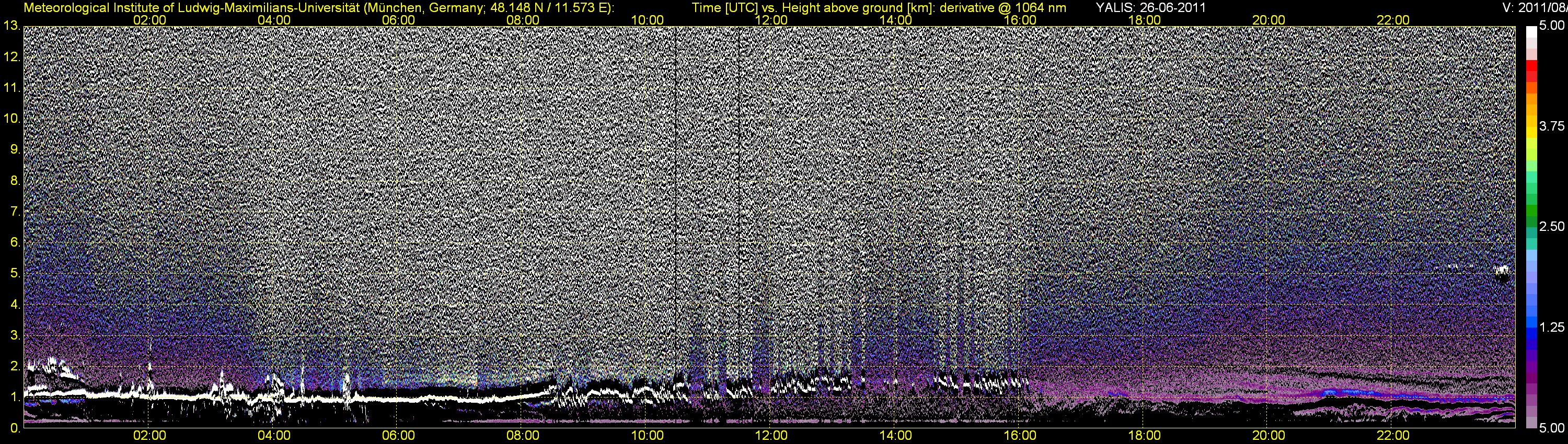
Task: Click the 22:00 label on the top time axis
Action: (1393, 20)
